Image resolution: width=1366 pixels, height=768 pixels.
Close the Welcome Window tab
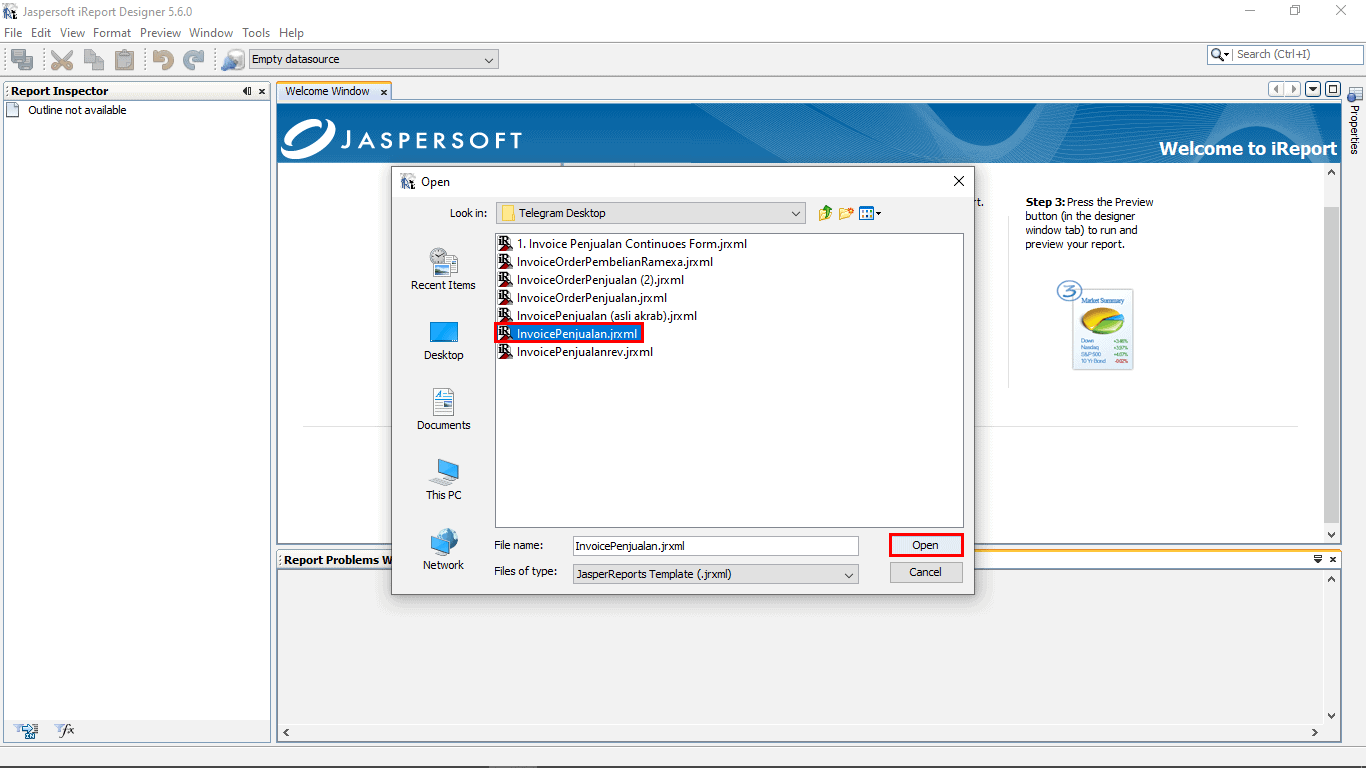tap(383, 92)
